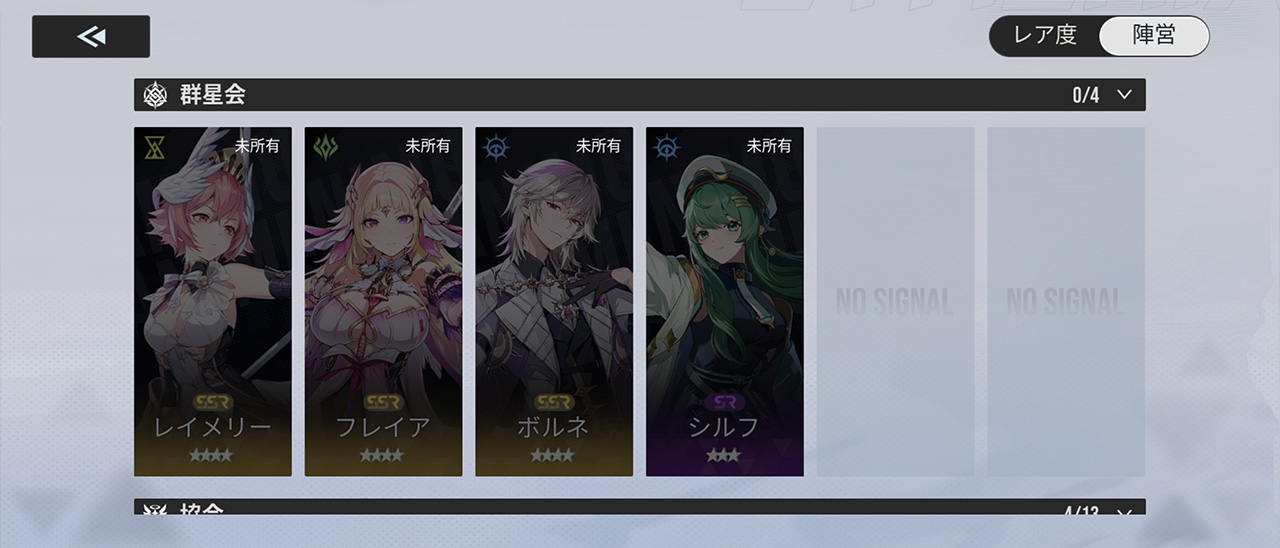Switch sorting to 陣営

tap(1154, 35)
